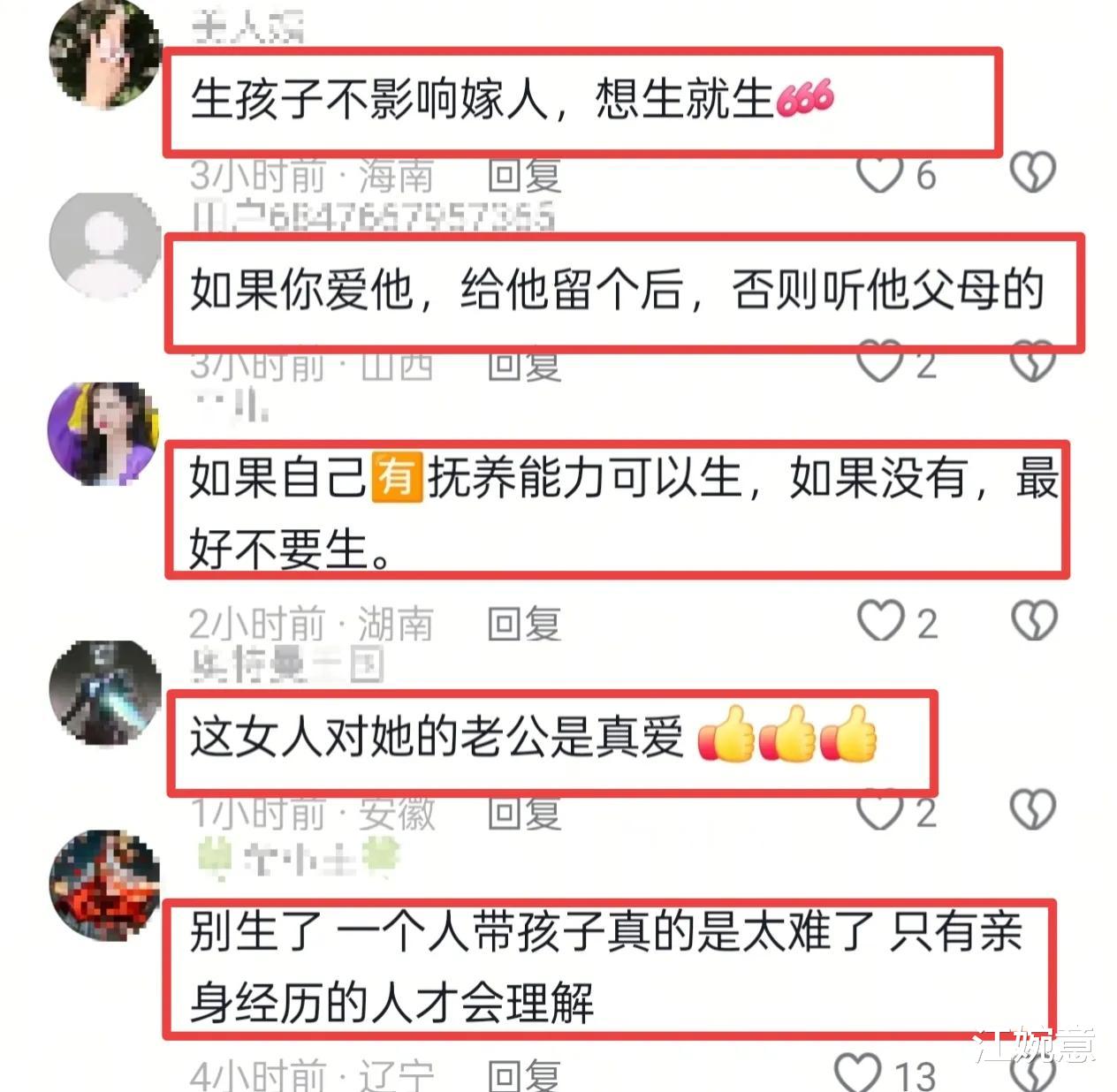The image size is (1117, 1092).
Task: Select comment text '这女人对她的老公是真爱'
Action: click(437, 738)
